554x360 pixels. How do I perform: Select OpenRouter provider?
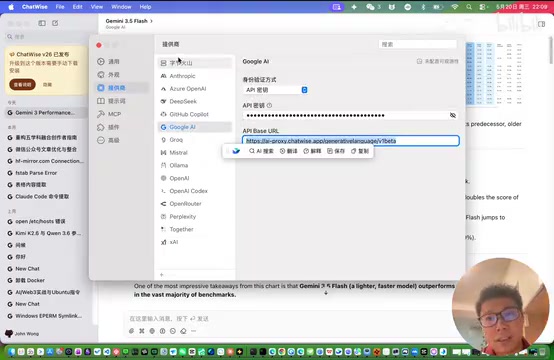click(195, 203)
